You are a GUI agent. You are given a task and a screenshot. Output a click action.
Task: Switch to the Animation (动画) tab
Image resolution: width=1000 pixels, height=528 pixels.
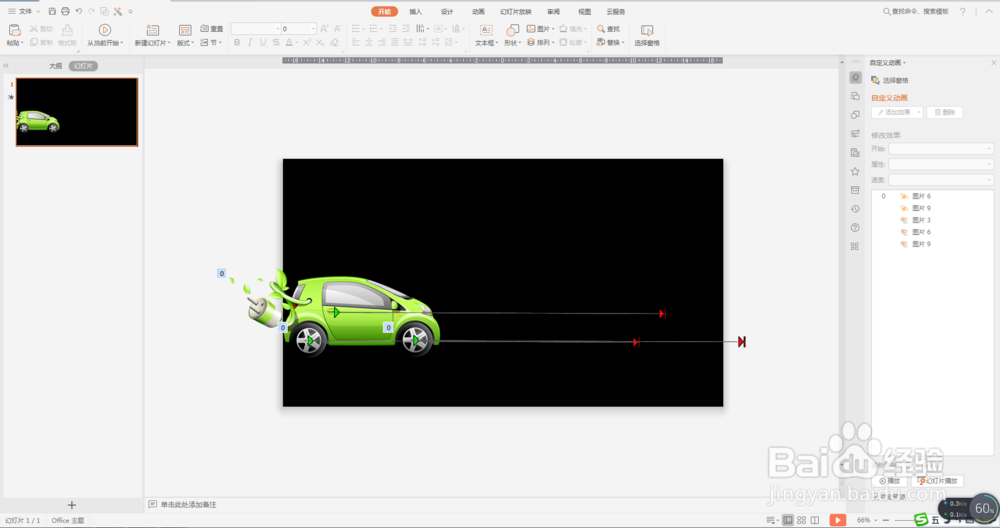pyautogui.click(x=478, y=11)
